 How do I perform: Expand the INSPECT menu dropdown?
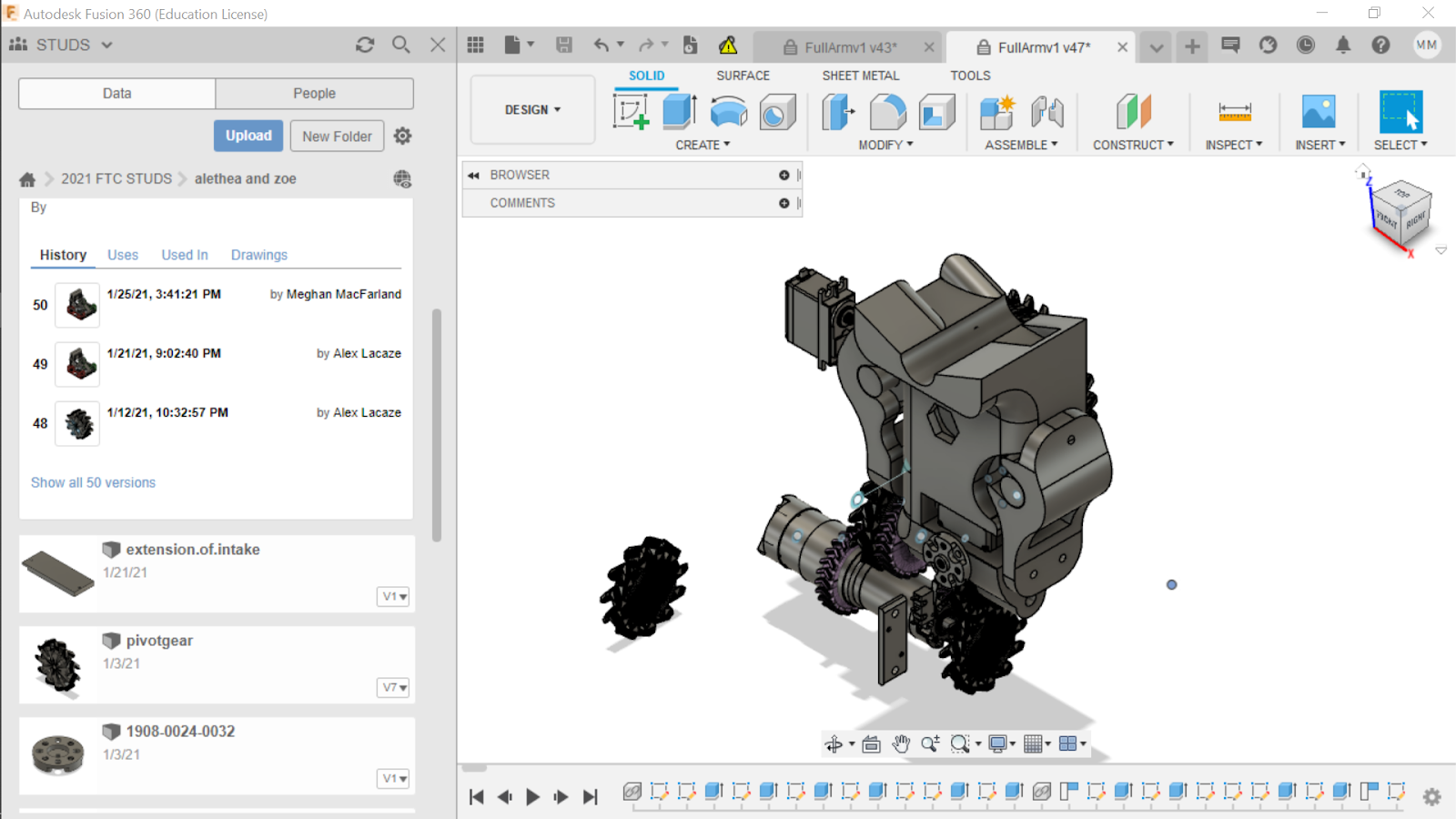(x=1234, y=145)
